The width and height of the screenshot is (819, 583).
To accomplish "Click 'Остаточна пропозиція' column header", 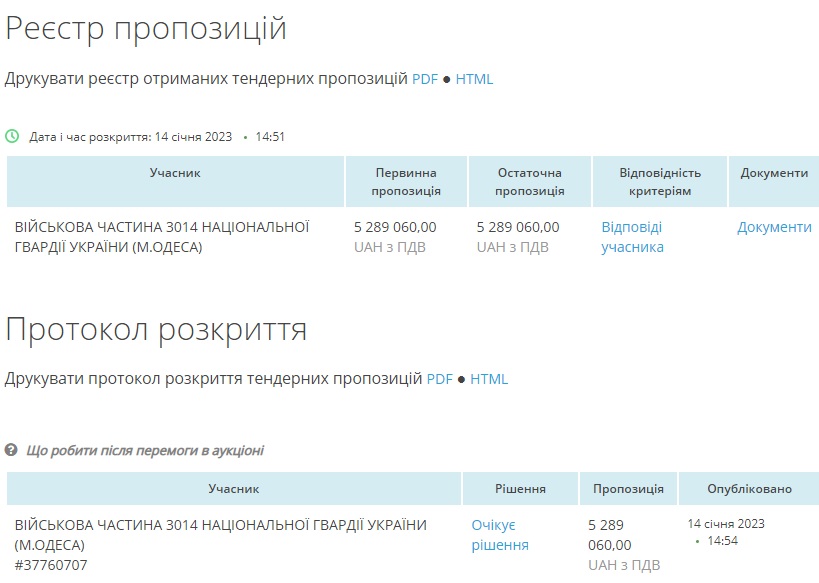I will [x=530, y=182].
